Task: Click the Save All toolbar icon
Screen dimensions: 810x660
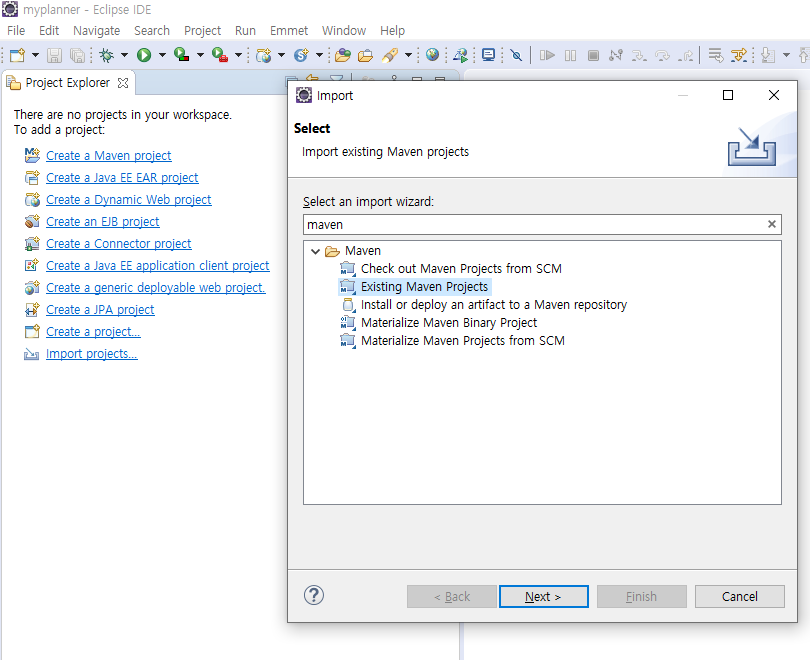Action: pyautogui.click(x=77, y=55)
